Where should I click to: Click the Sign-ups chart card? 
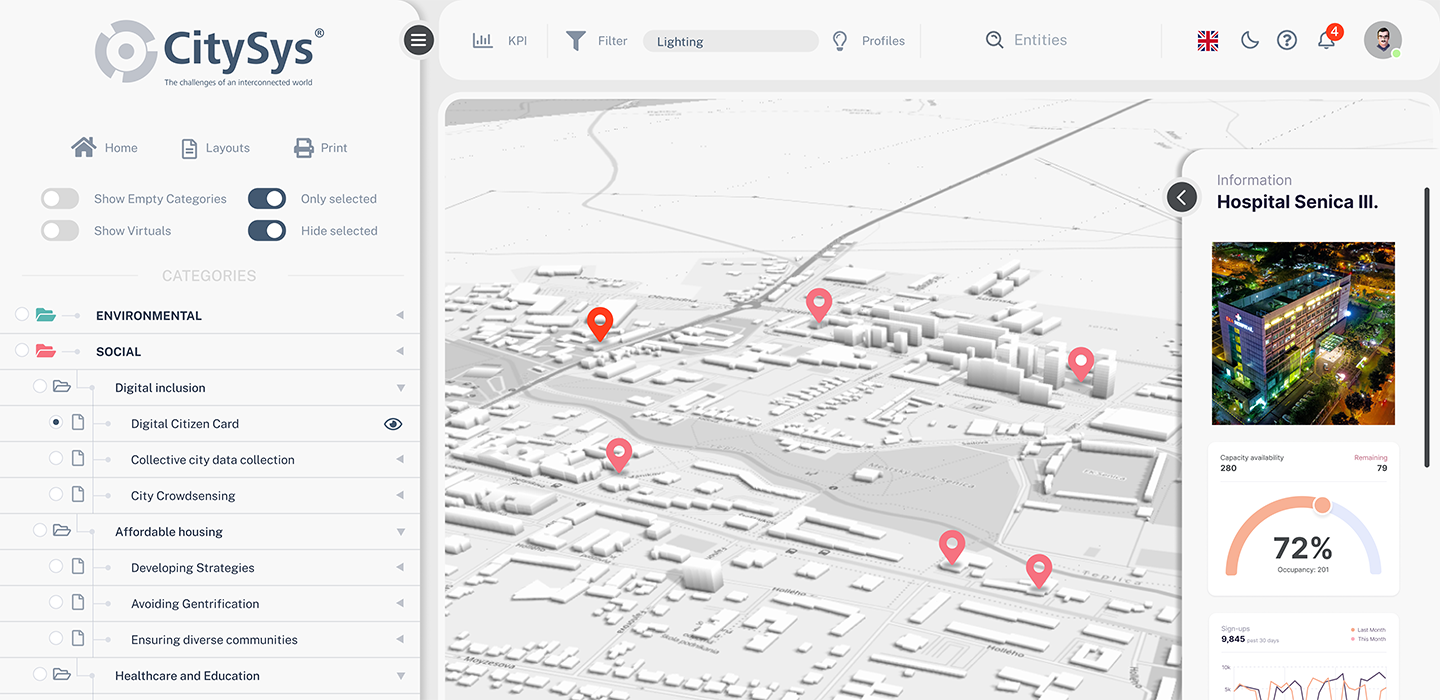tap(1303, 657)
